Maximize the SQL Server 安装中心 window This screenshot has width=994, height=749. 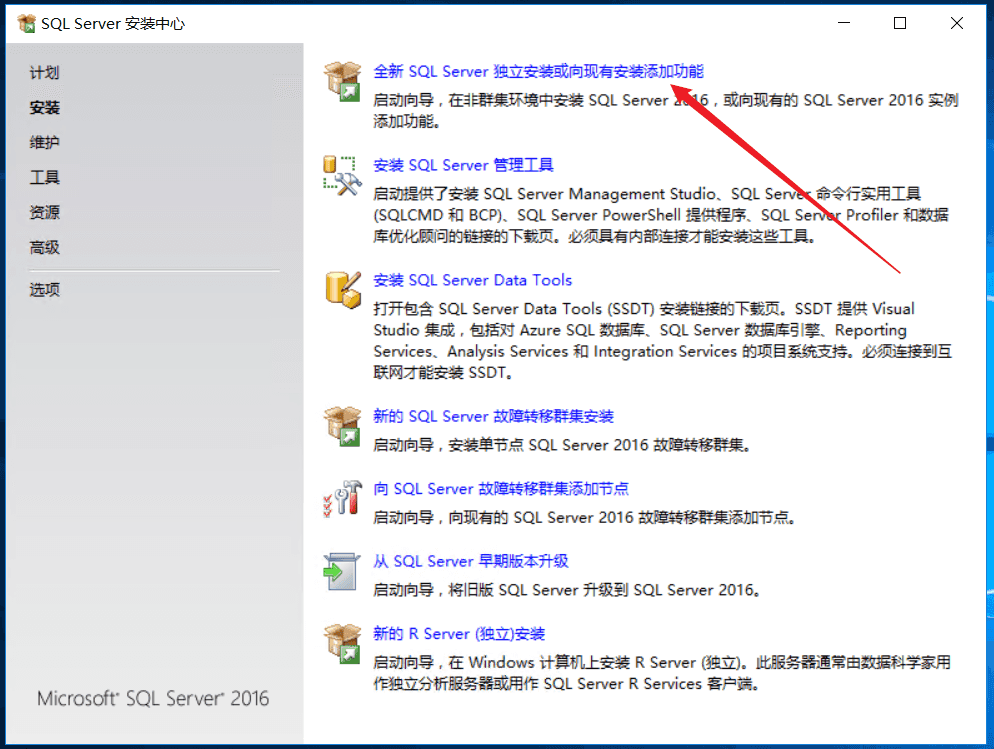pos(900,23)
